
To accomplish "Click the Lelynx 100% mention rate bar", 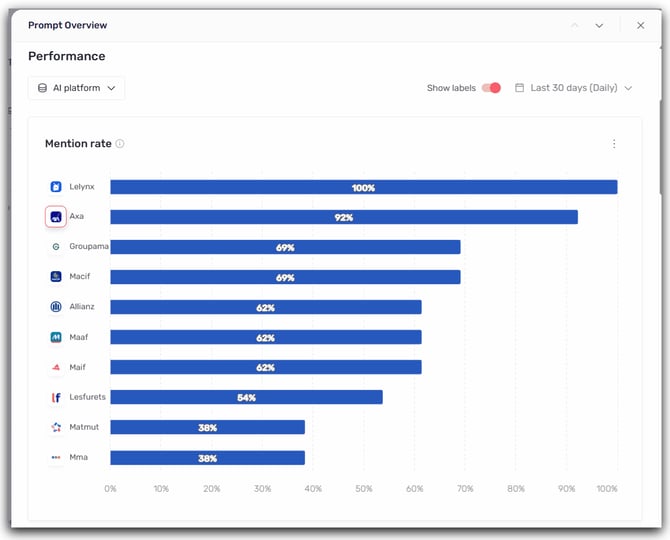I will pyautogui.click(x=364, y=187).
